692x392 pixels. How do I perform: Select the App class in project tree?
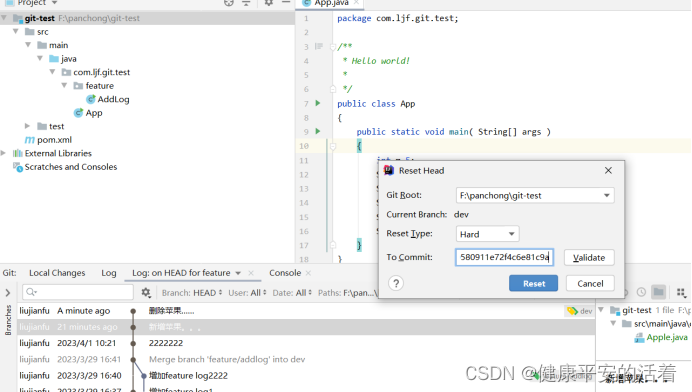tap(88, 113)
